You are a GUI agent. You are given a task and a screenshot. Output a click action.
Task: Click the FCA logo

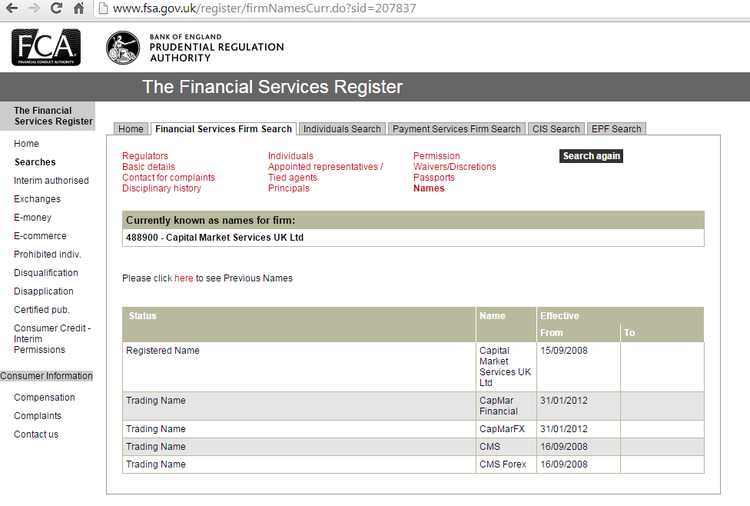46,48
